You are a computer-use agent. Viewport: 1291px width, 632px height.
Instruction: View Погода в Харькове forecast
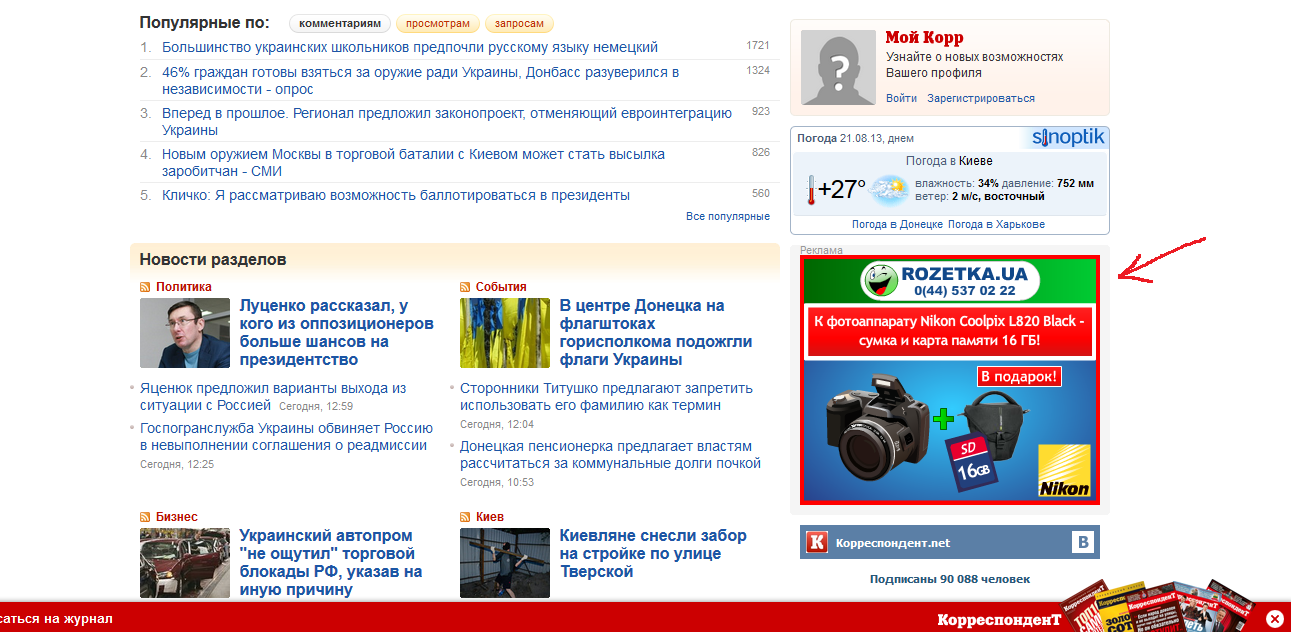(x=996, y=224)
